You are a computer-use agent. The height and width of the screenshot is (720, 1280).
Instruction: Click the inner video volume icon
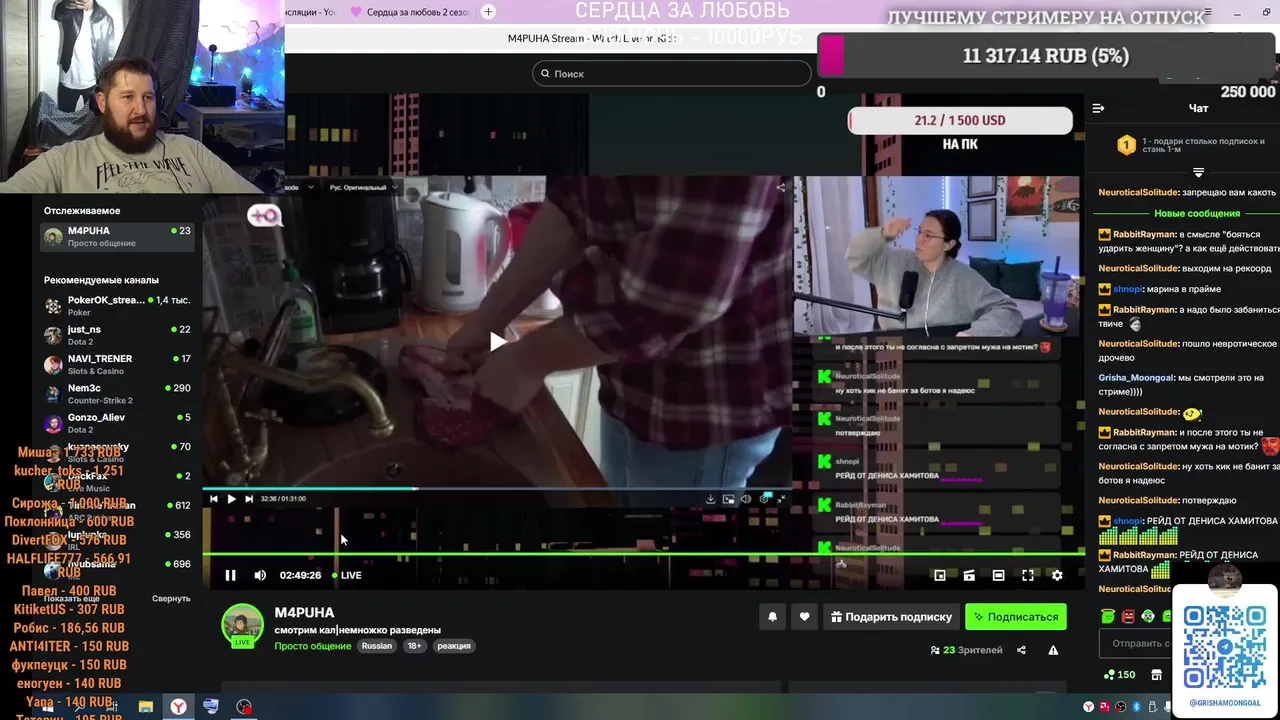746,498
